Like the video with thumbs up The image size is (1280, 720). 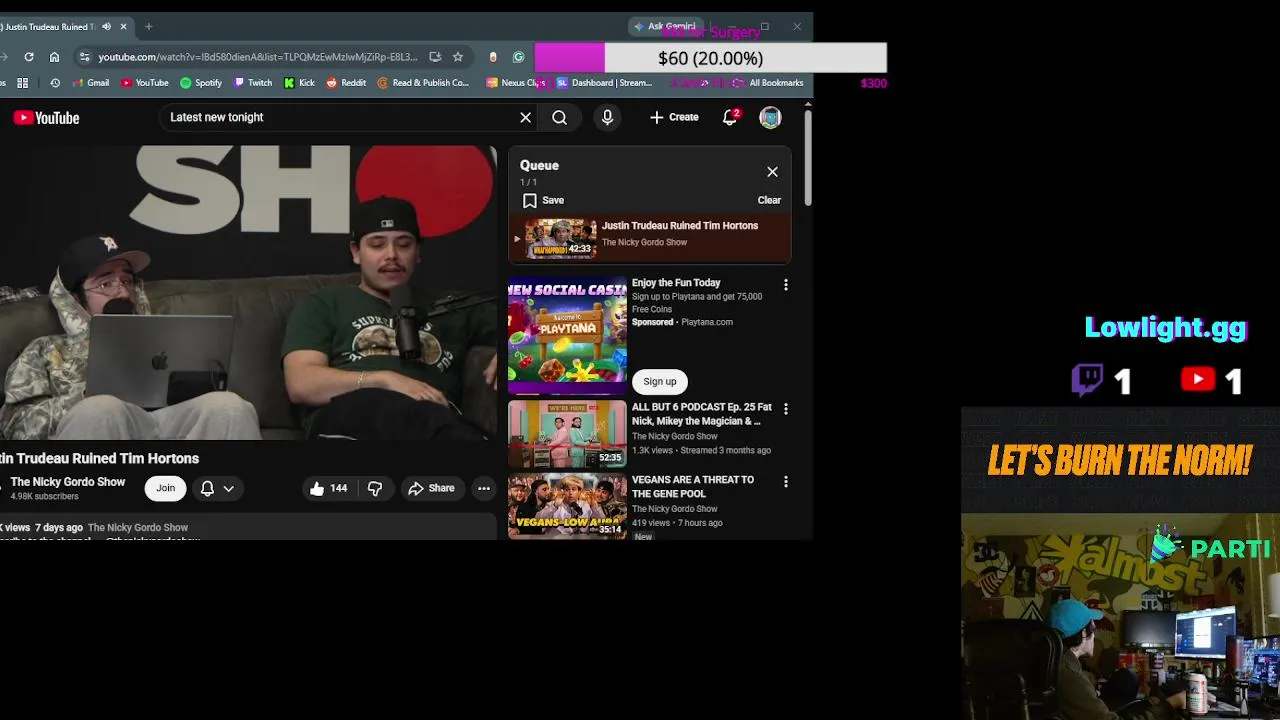(328, 488)
